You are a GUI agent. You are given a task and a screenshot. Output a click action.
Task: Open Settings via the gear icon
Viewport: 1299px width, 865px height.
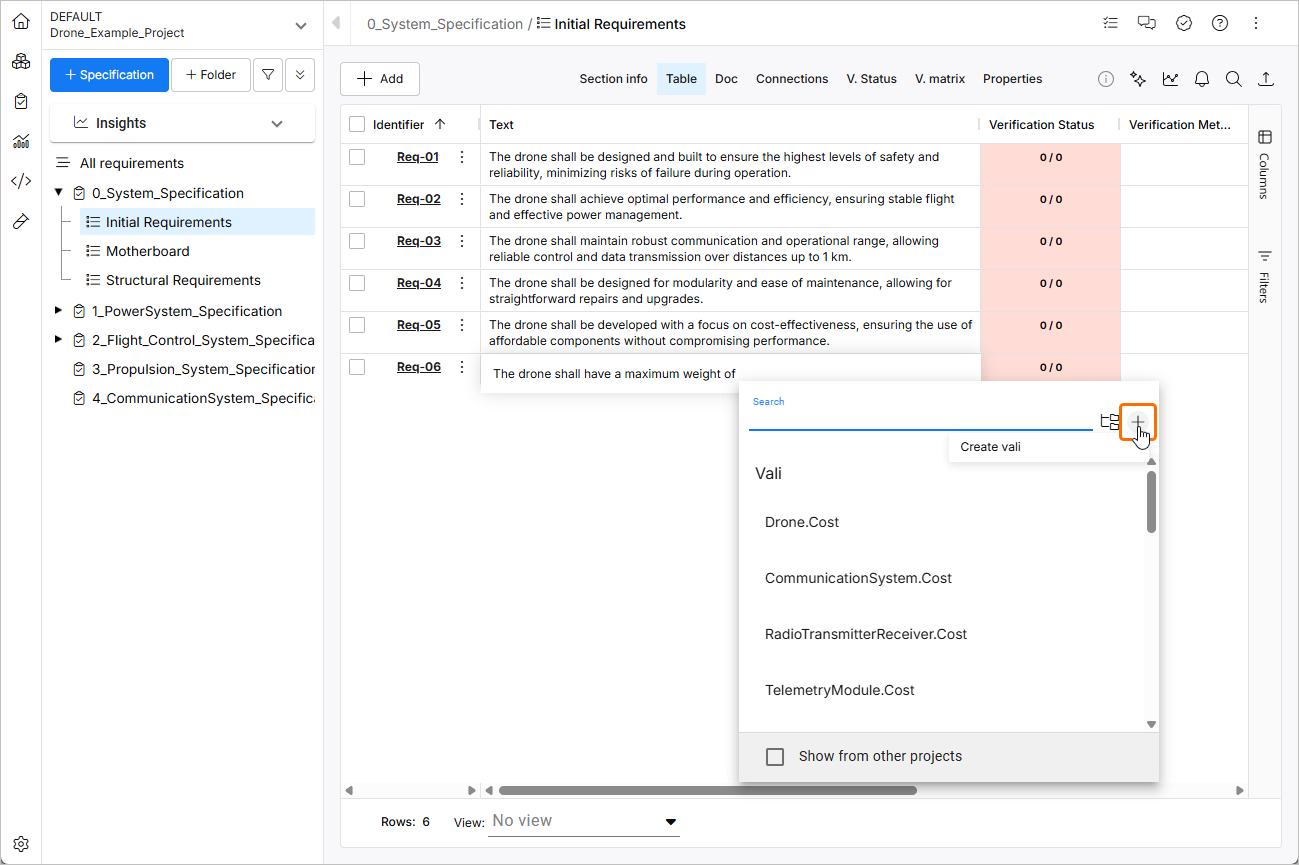point(20,843)
